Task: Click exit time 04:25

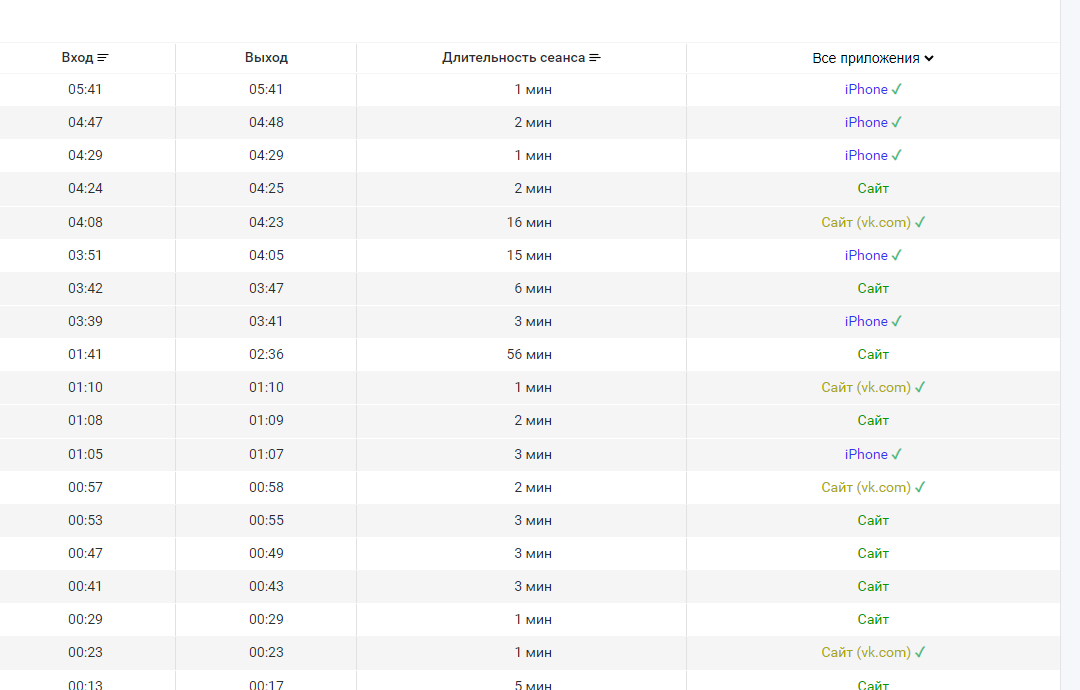Action: tap(266, 189)
